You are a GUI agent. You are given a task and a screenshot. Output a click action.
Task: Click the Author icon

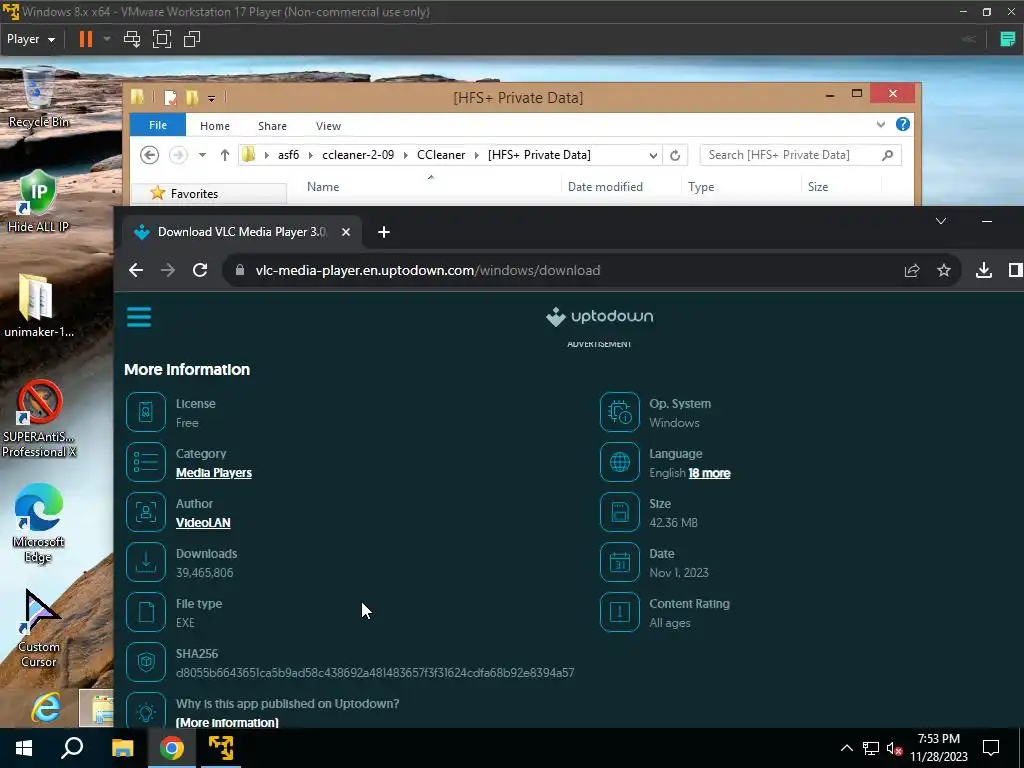tap(146, 512)
